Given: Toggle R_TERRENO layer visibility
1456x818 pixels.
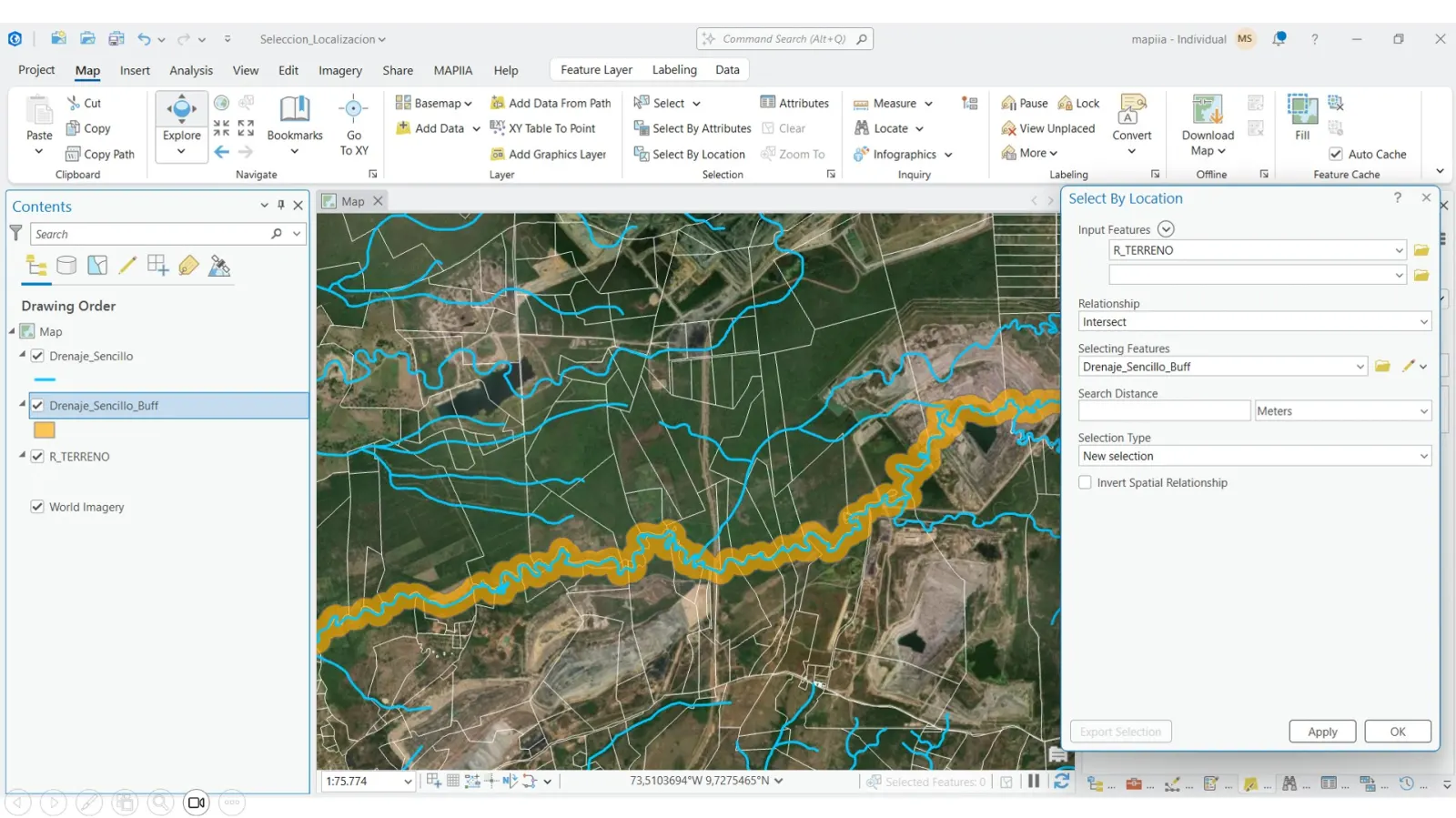Looking at the screenshot, I should pos(37,456).
